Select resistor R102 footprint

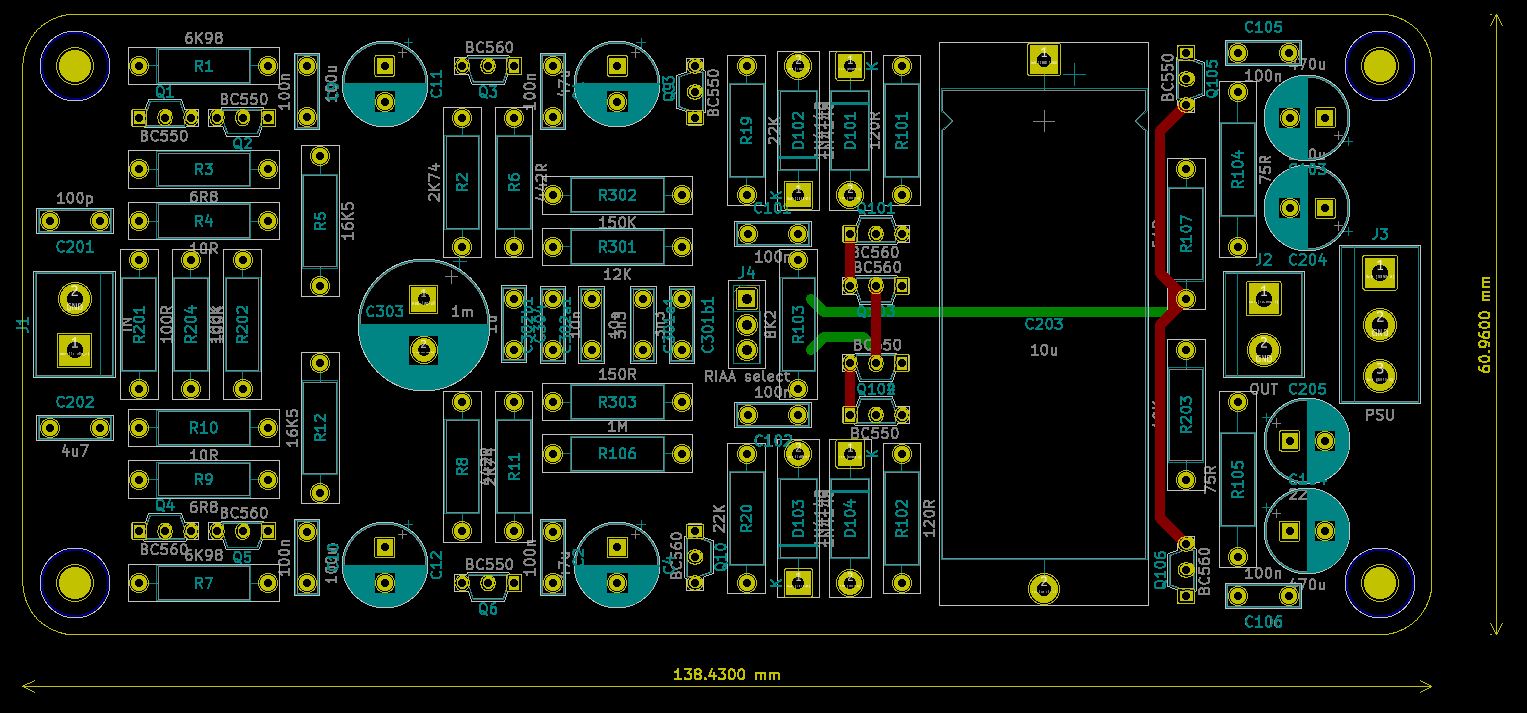pos(902,518)
